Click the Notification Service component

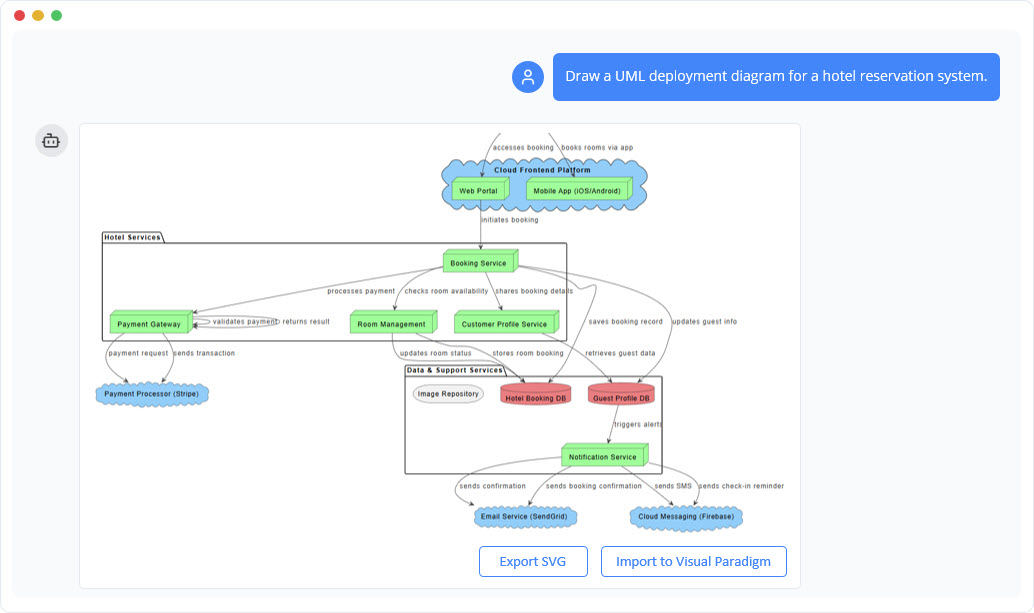[x=604, y=455]
